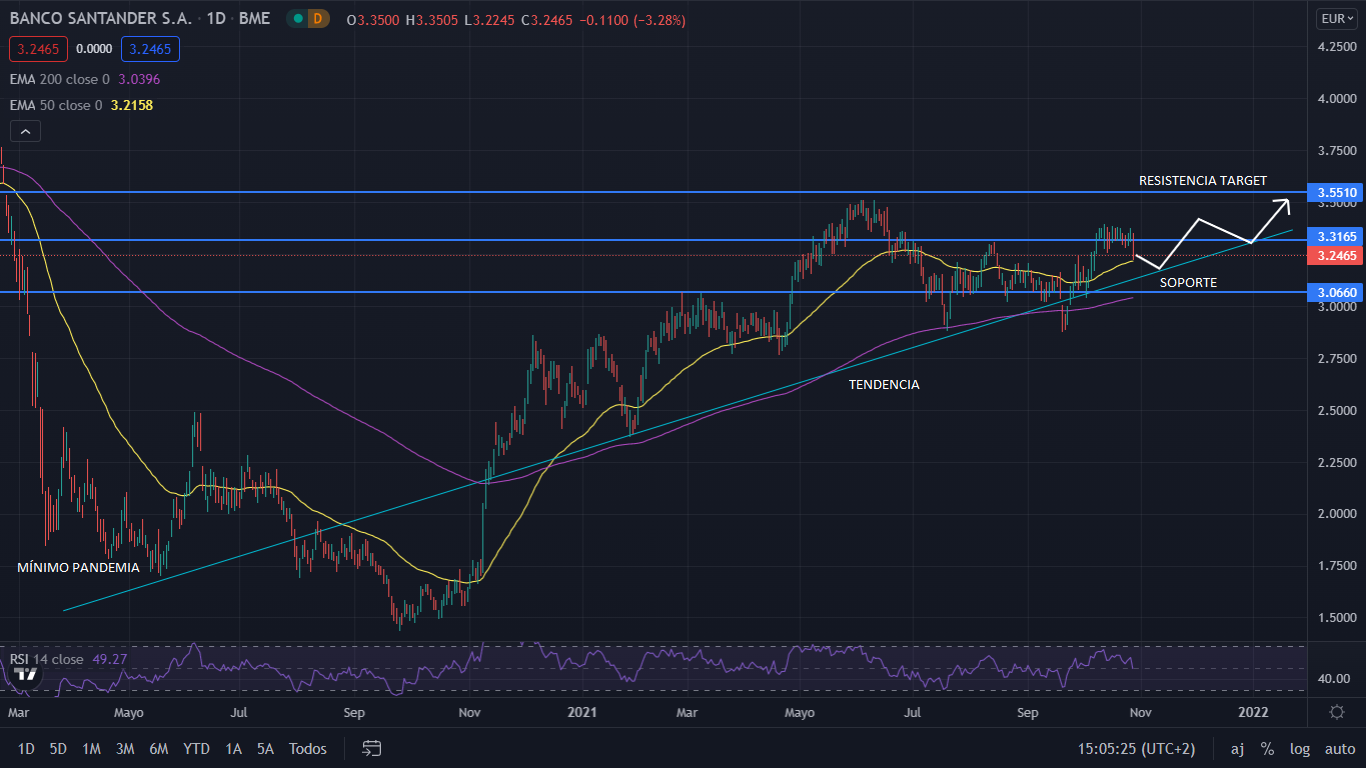This screenshot has height=768, width=1366.
Task: Click the 3.5510 resistance price label
Action: click(1336, 192)
